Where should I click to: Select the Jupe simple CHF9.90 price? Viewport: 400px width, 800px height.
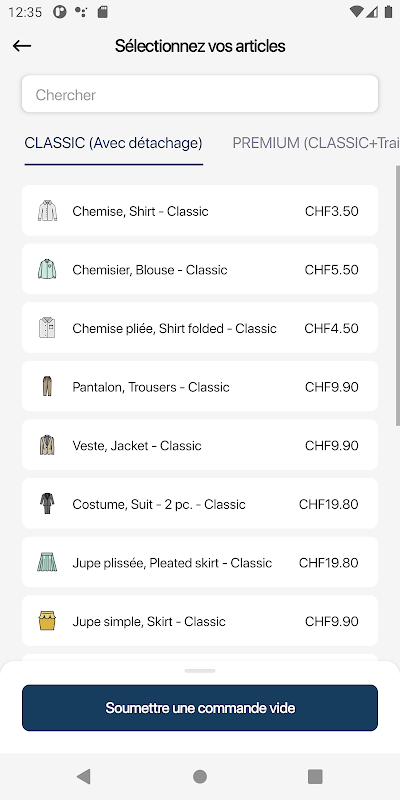332,621
